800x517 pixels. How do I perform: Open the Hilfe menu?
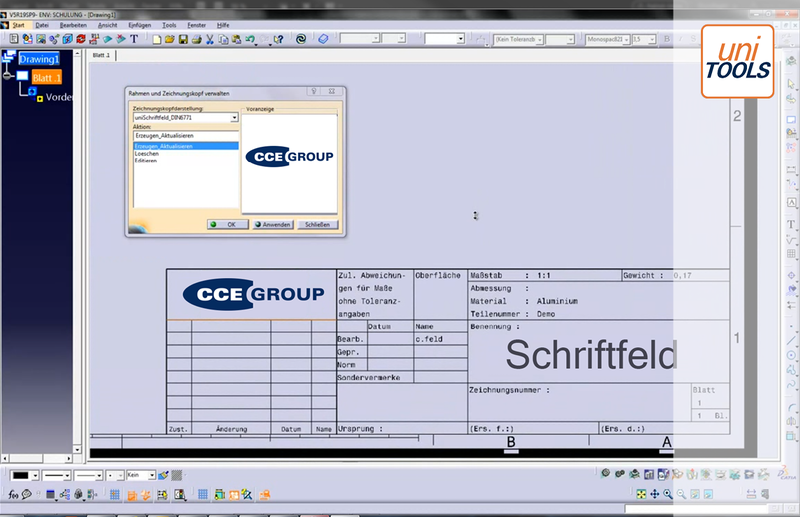tap(223, 25)
